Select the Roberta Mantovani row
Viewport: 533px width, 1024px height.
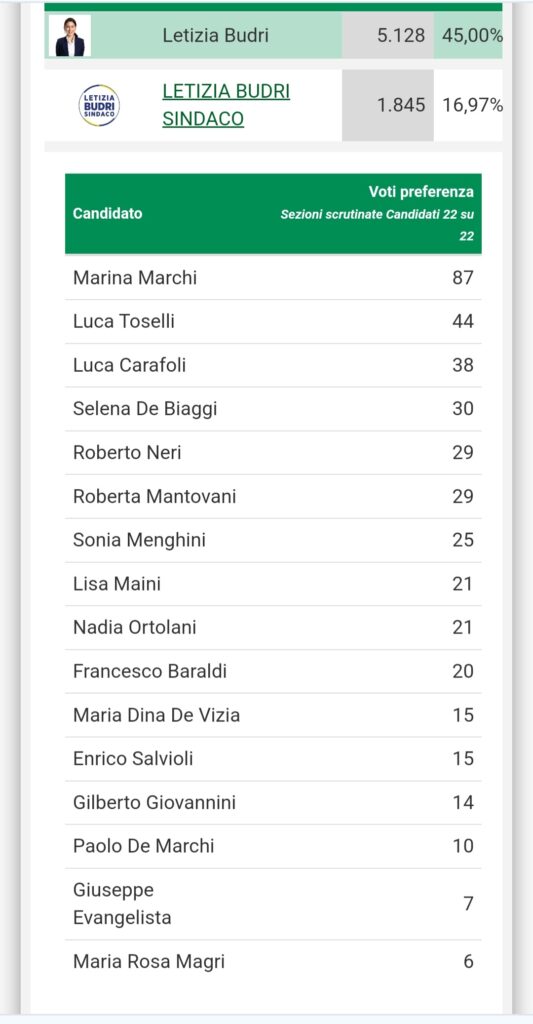tap(273, 496)
